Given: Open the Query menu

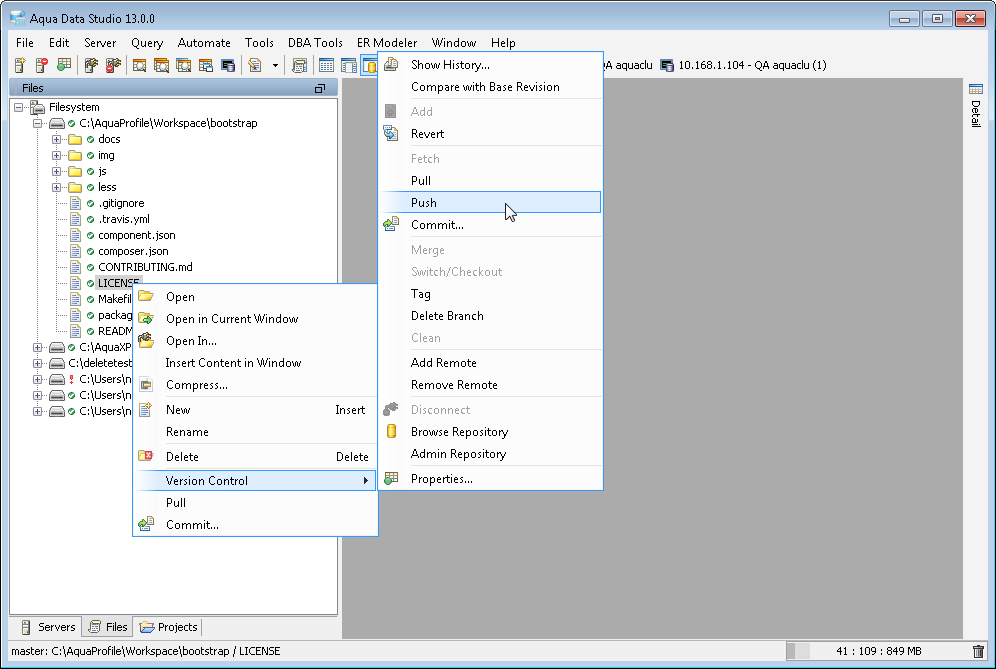Looking at the screenshot, I should click(x=147, y=43).
